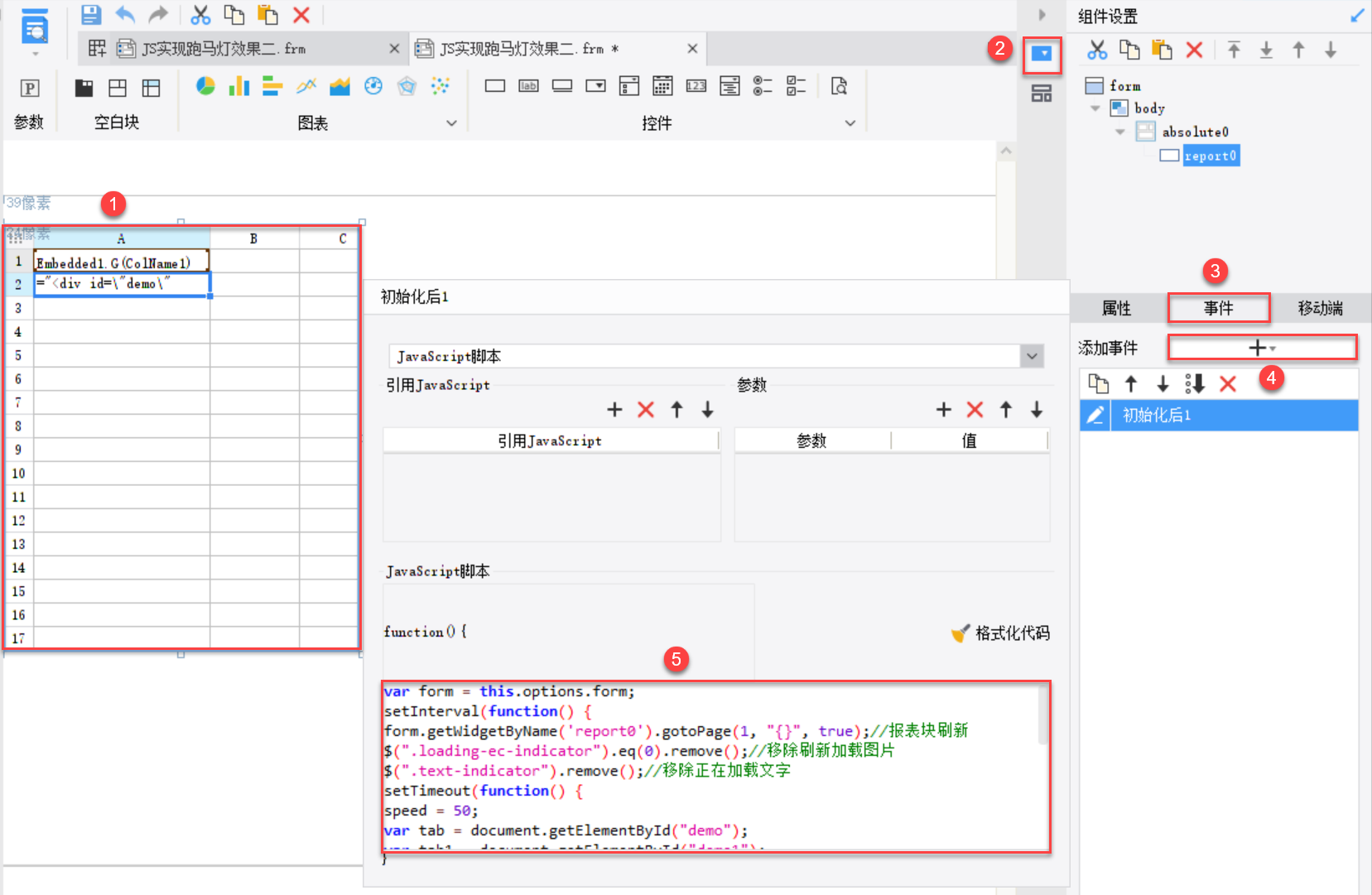Screen dimensions: 1372x895
Task: Click the Undo arrow icon
Action: [x=125, y=14]
